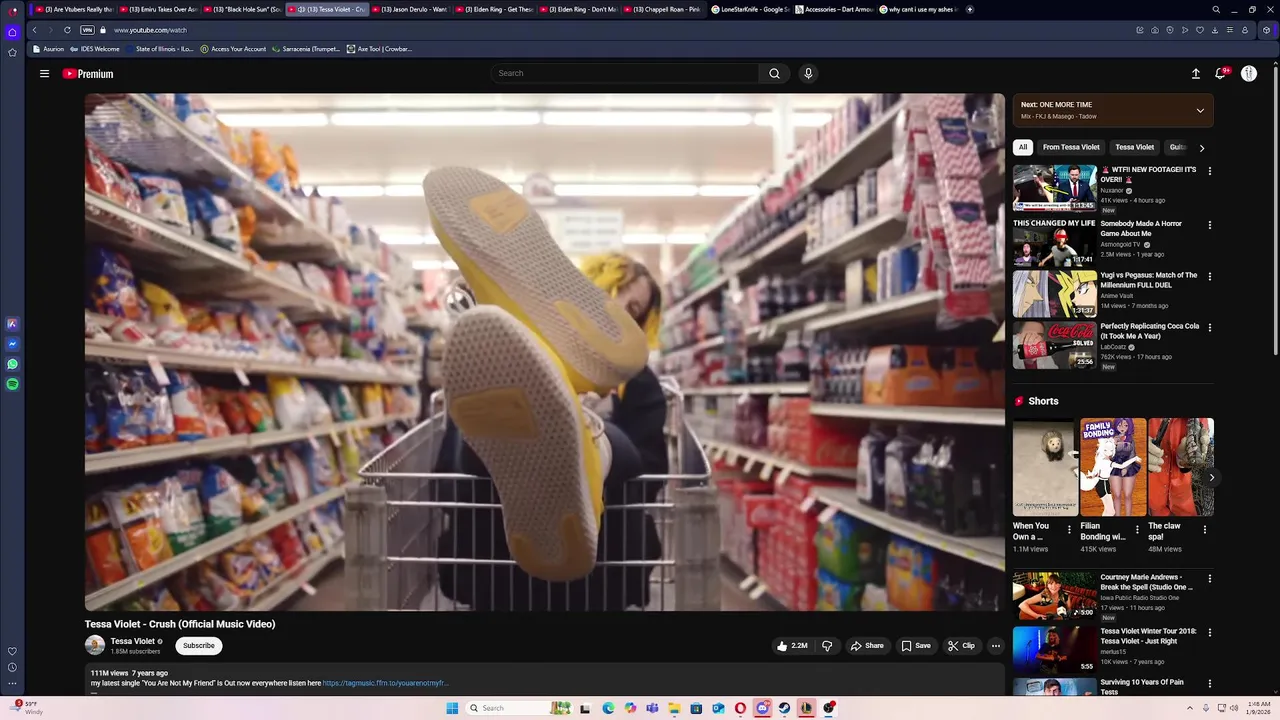The image size is (1280, 720).
Task: Select the From Tessa Violet chip
Action: pyautogui.click(x=1071, y=147)
